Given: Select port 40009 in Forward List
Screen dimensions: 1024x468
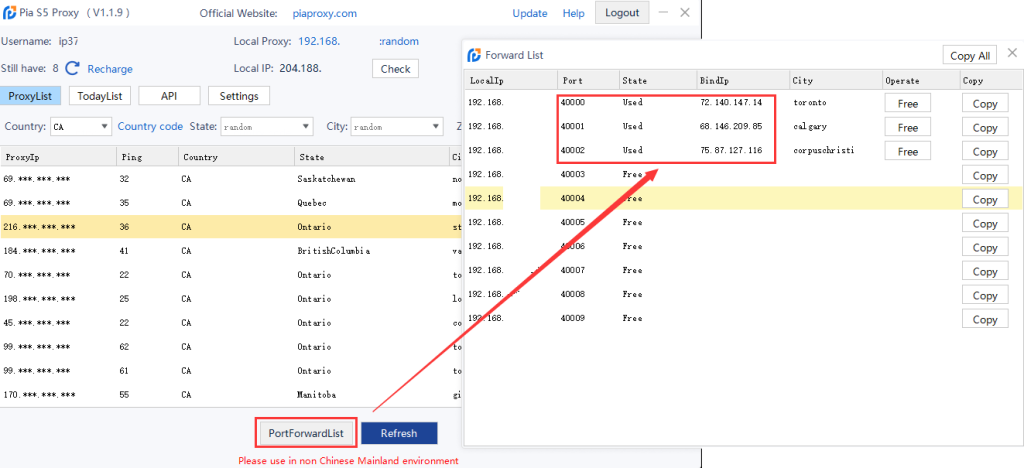Looking at the screenshot, I should (573, 319).
